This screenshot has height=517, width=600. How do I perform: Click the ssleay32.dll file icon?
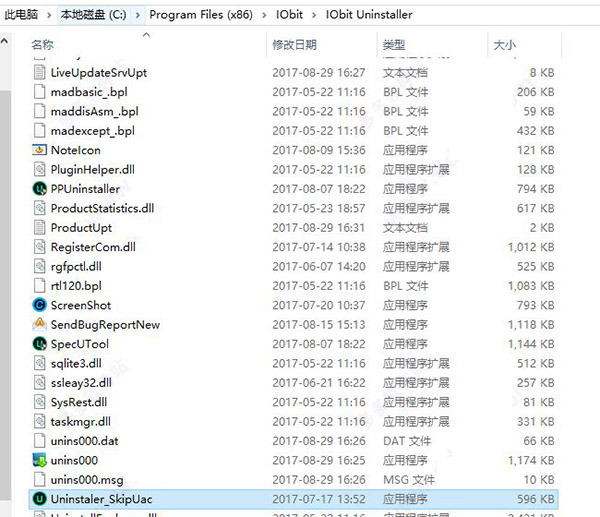pos(39,383)
